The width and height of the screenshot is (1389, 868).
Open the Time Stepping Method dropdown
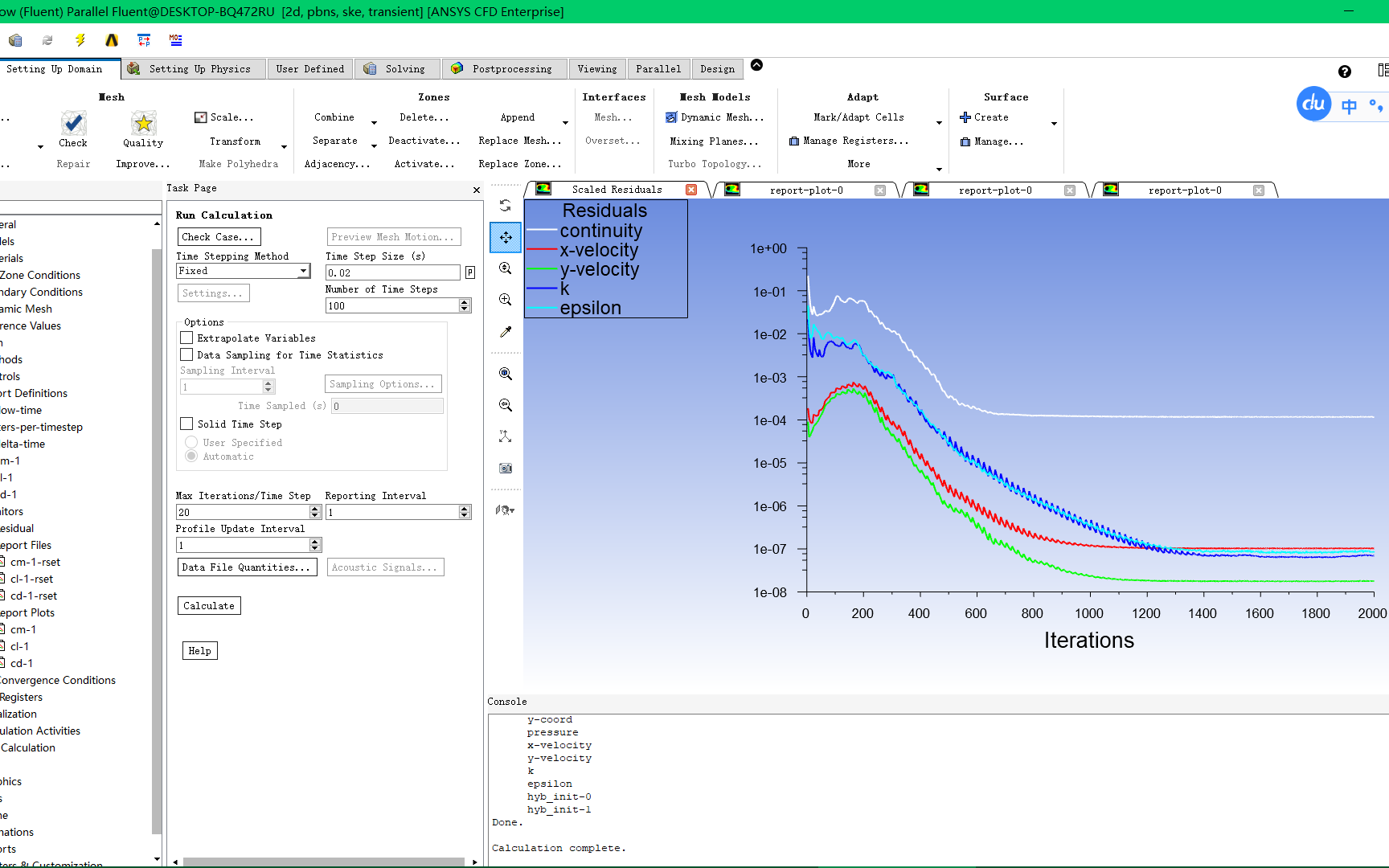coord(303,272)
